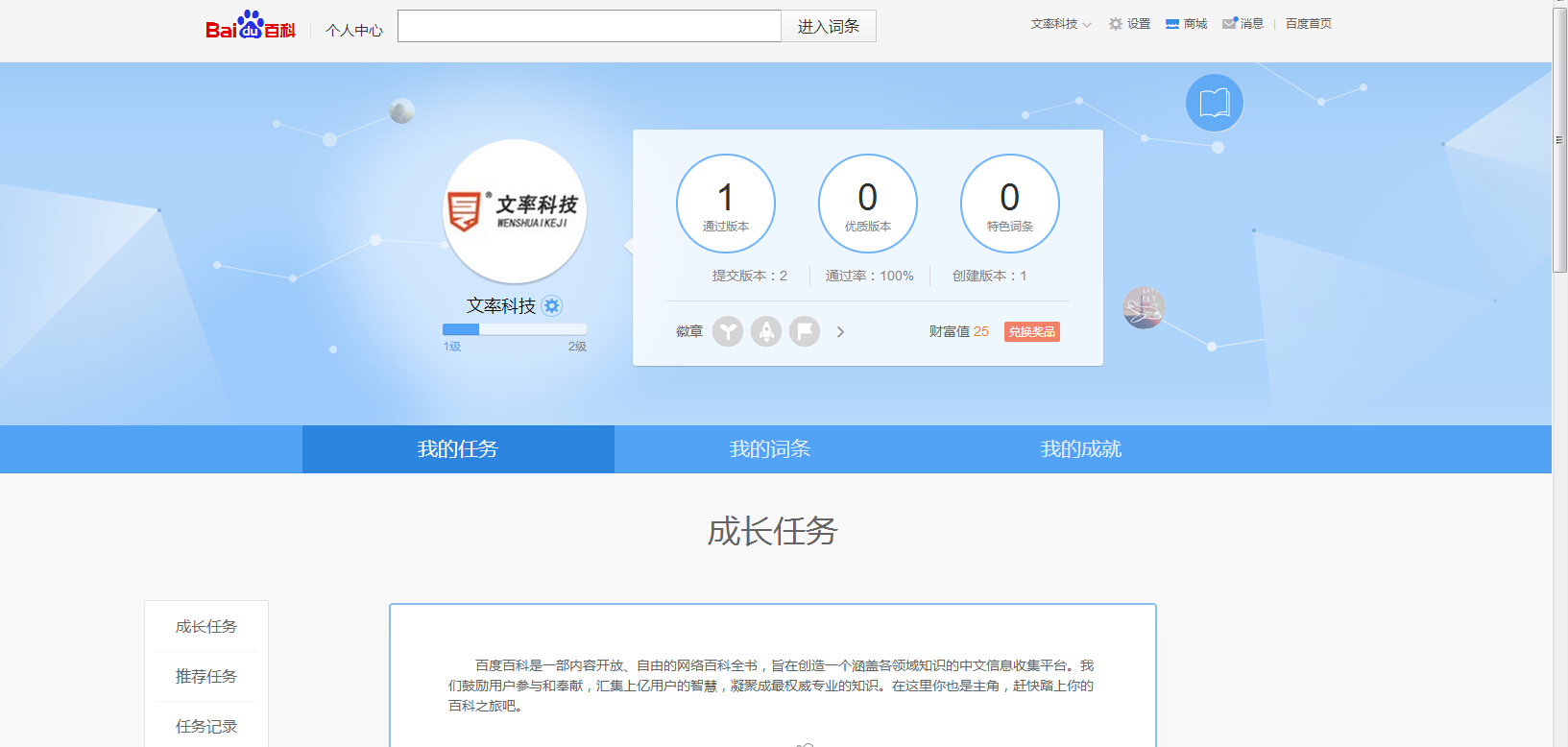Click the level progress bar under username

pos(515,329)
